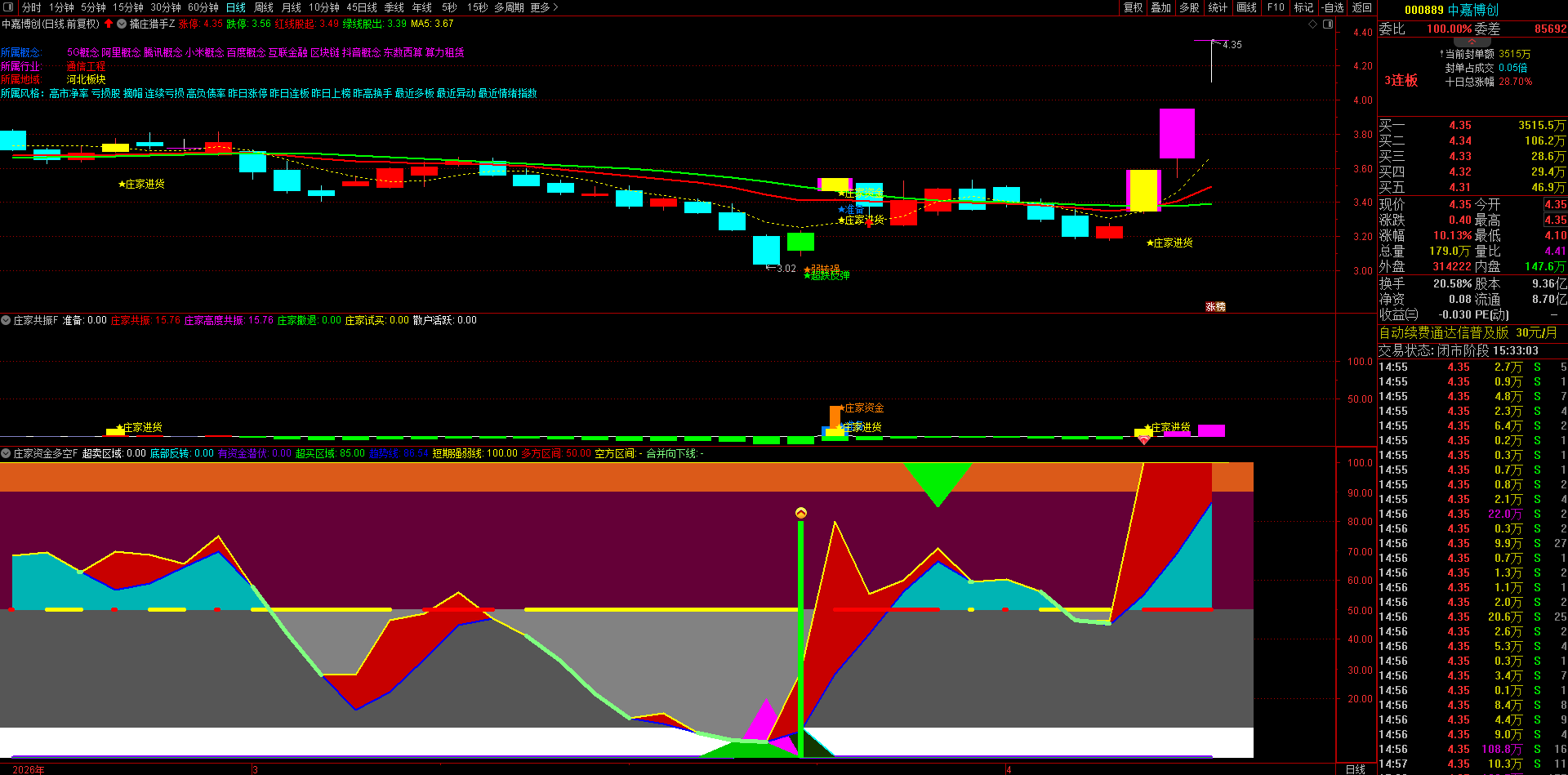Click the 涨榜 tag at chart corner

tap(1215, 307)
